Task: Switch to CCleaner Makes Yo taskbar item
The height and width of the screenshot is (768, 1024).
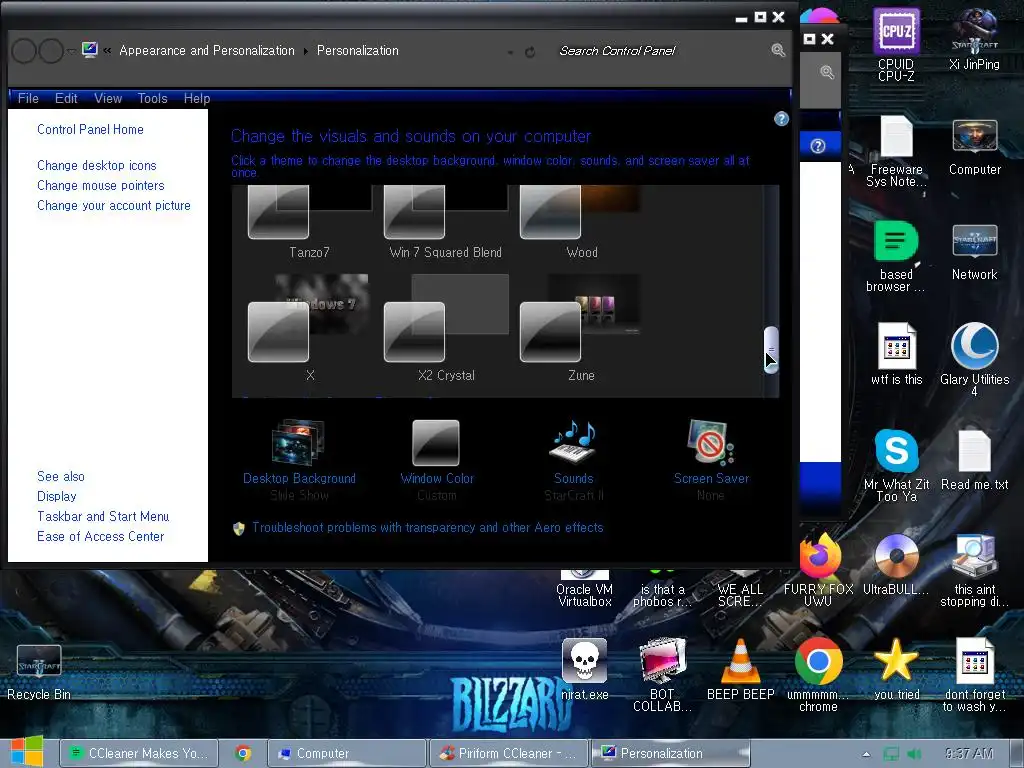Action: [x=138, y=753]
